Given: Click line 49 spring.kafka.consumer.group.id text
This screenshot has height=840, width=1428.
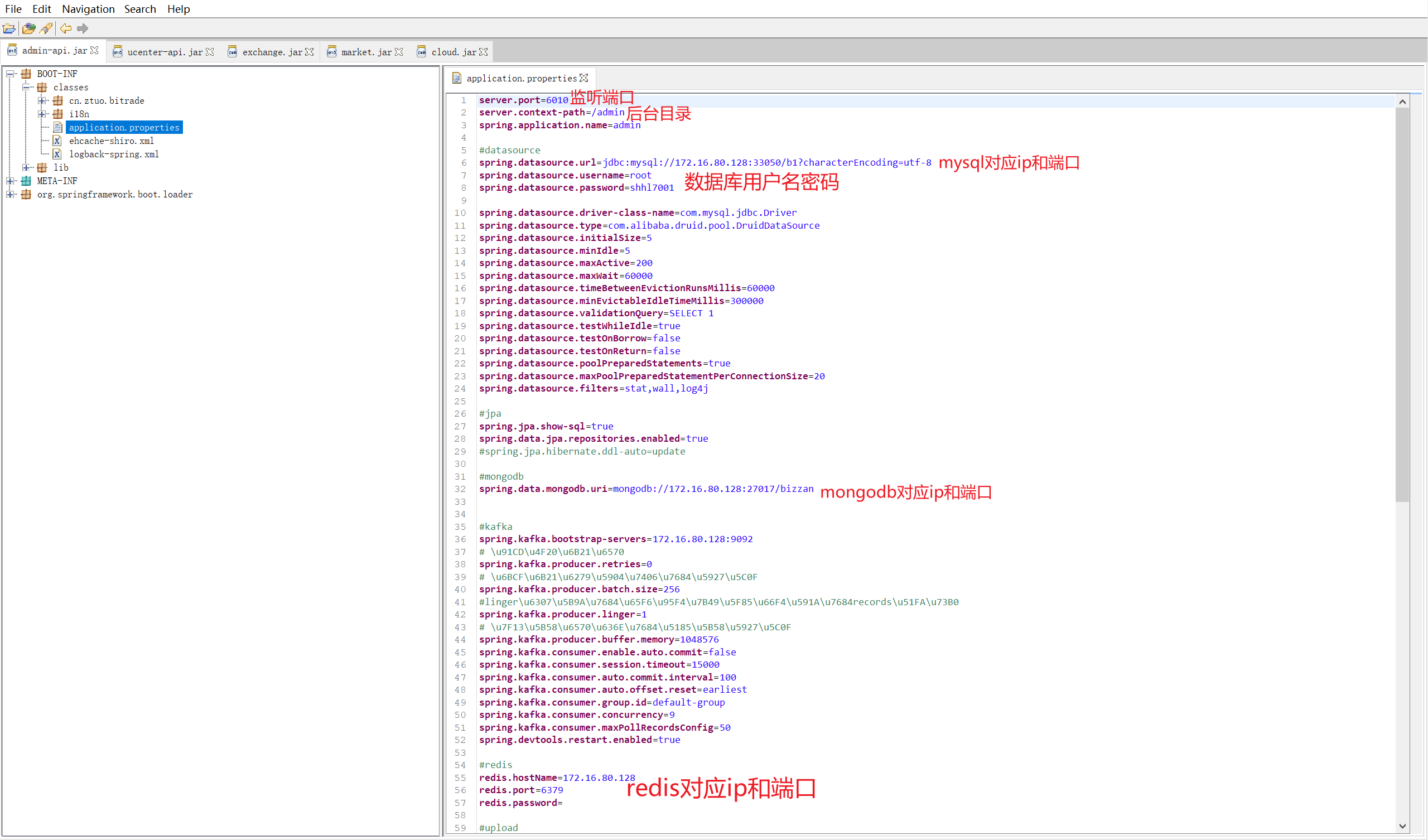Looking at the screenshot, I should (x=602, y=703).
